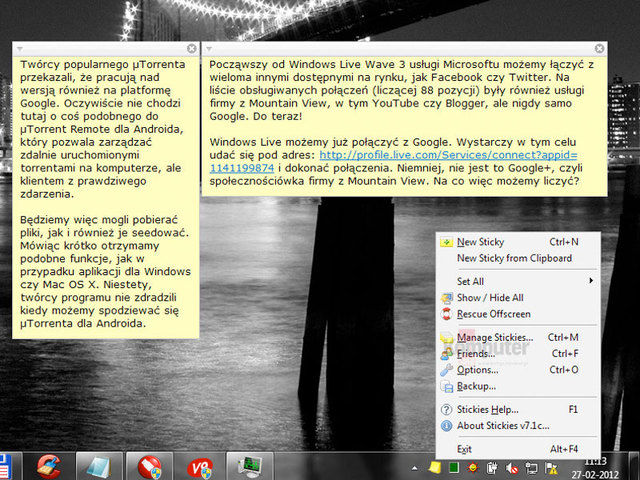Click inside the µTorrent sticky note text

point(105,194)
